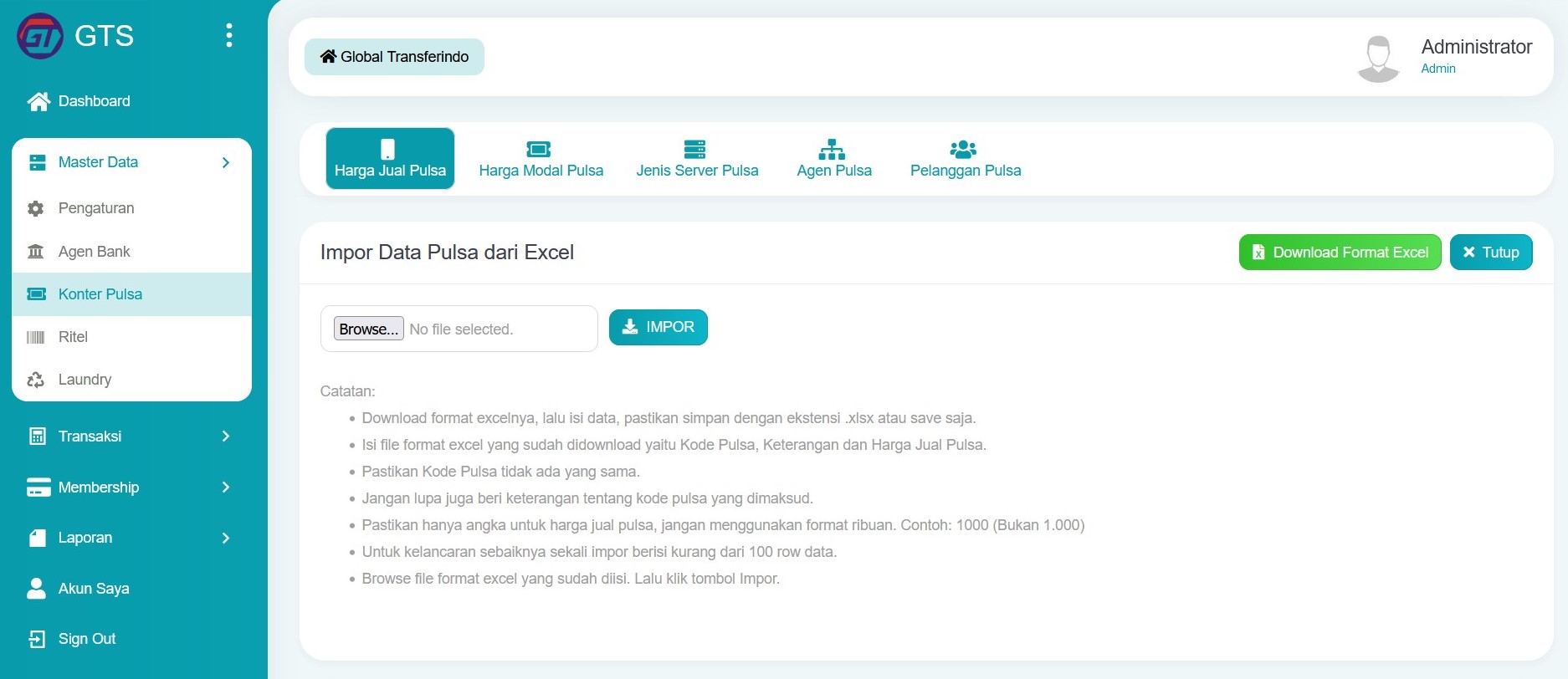Click the note starting Isi file format excel

coord(674,445)
